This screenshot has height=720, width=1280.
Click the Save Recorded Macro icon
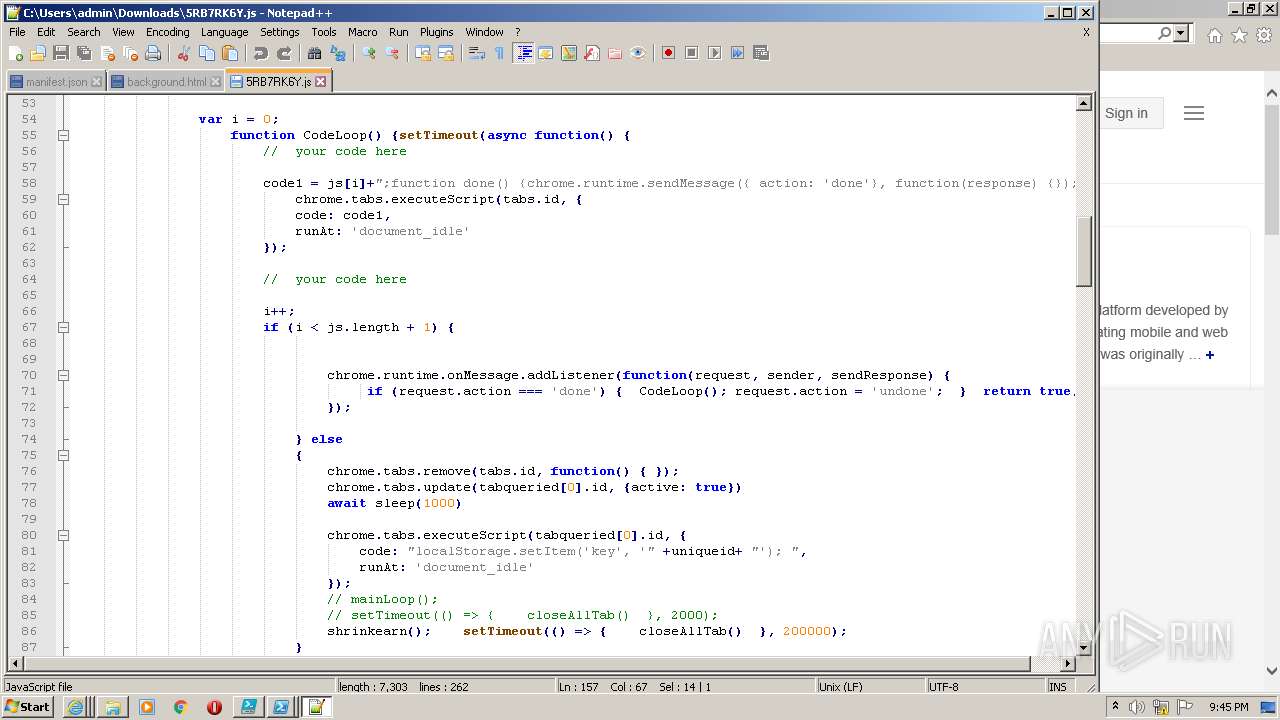pos(760,53)
